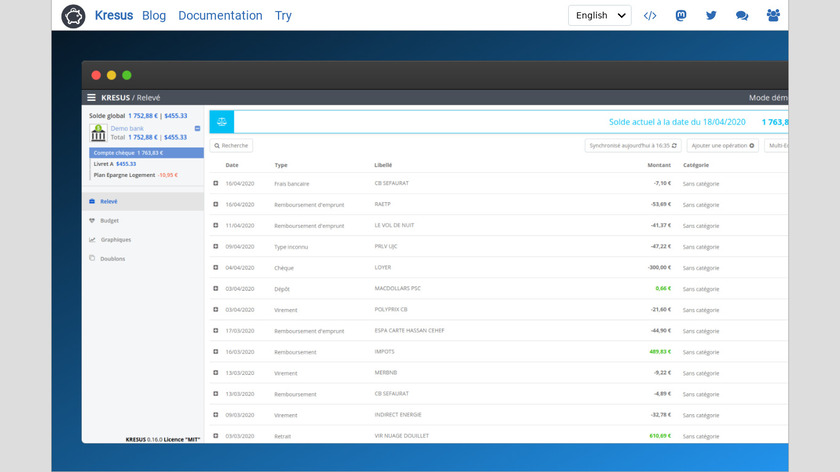Expand details for the LOYER transaction
Image resolution: width=840 pixels, height=472 pixels.
tap(216, 267)
